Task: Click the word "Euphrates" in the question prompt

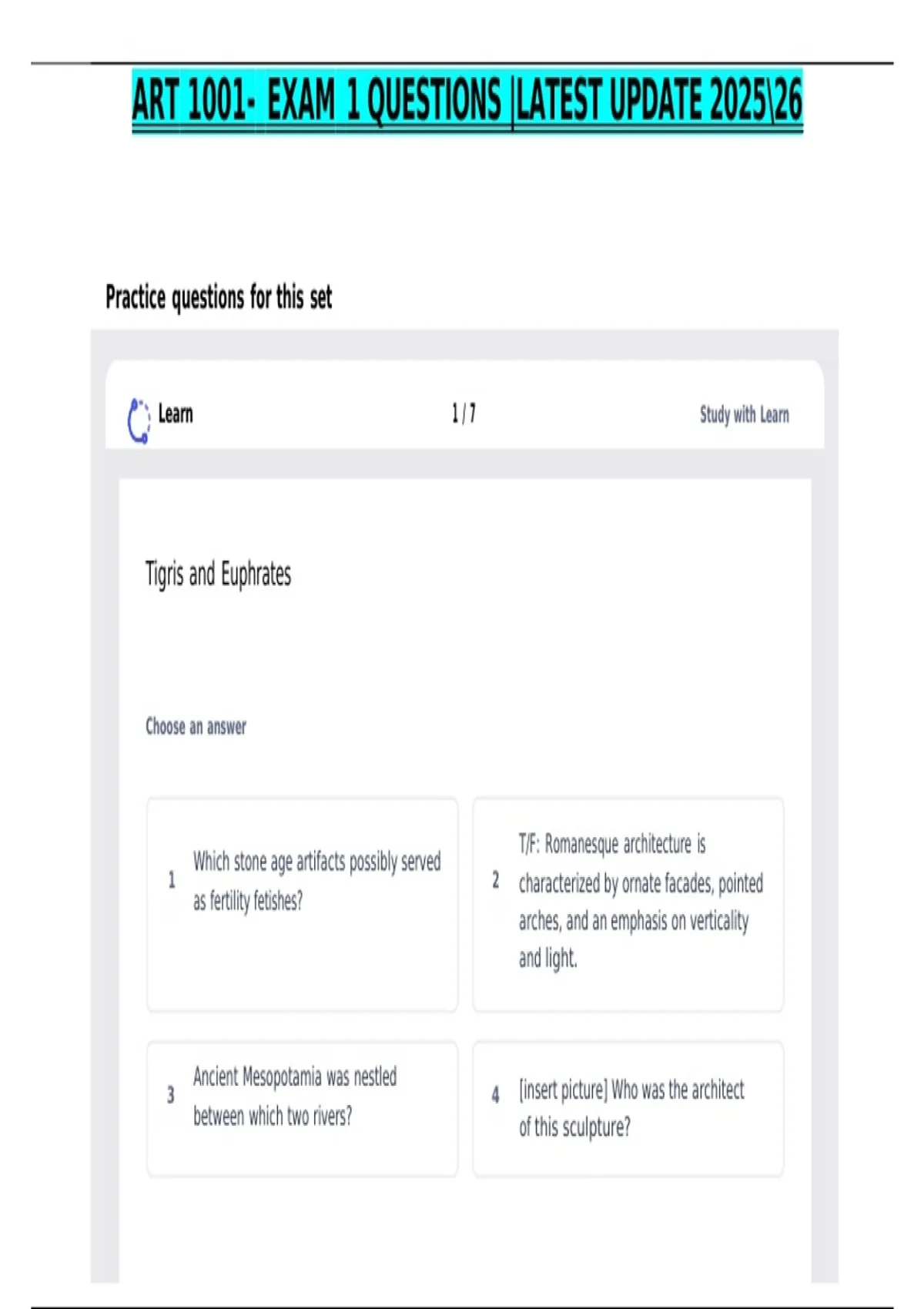Action: coord(256,574)
